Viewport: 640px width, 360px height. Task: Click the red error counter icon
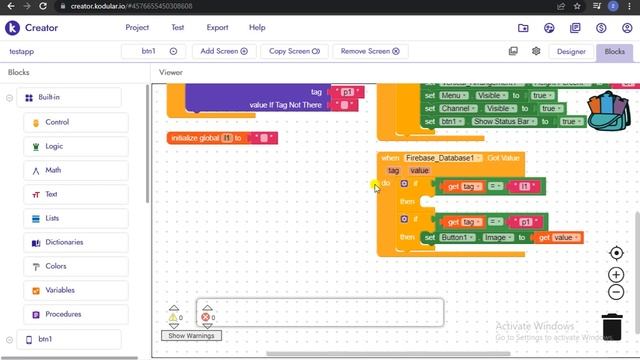click(x=205, y=317)
